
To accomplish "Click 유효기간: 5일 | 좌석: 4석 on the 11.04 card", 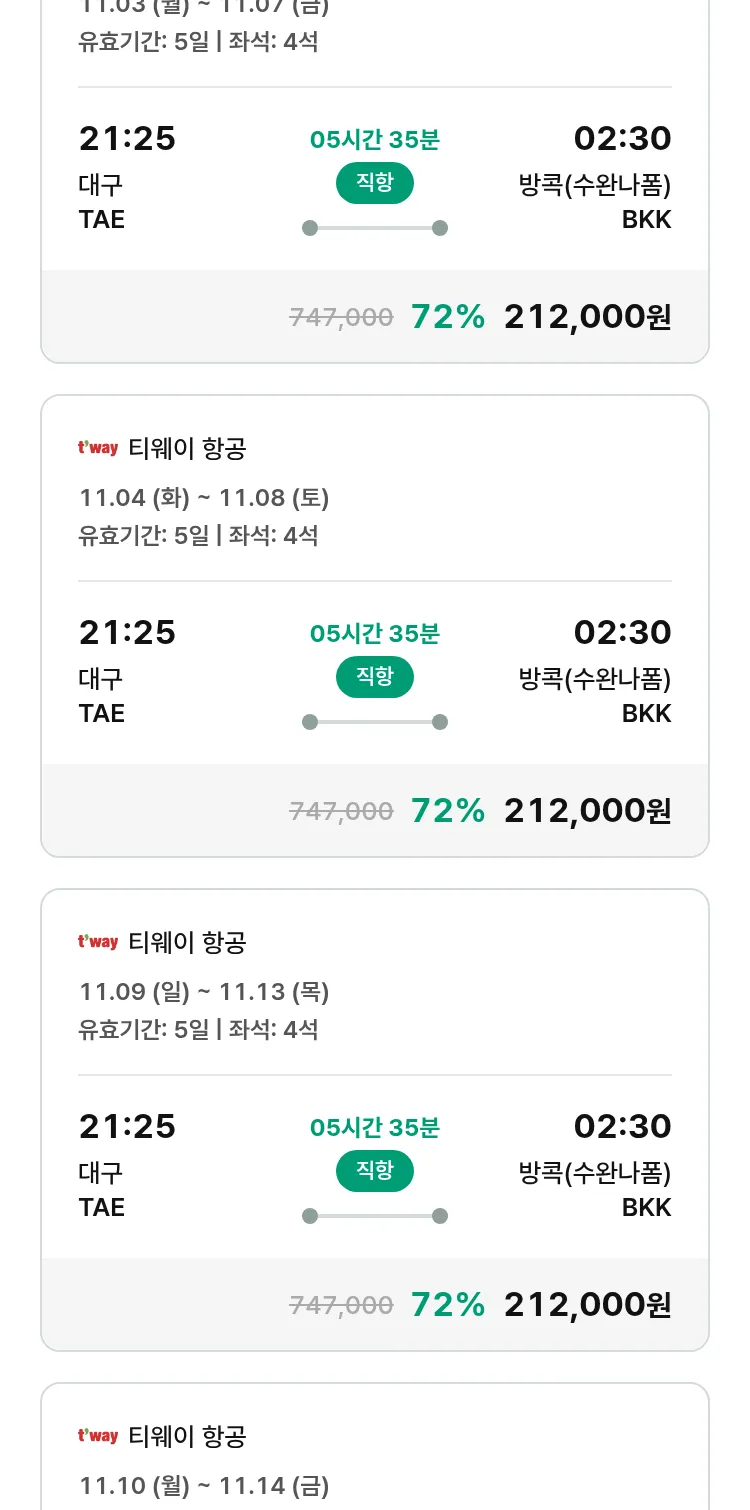I will click(198, 535).
